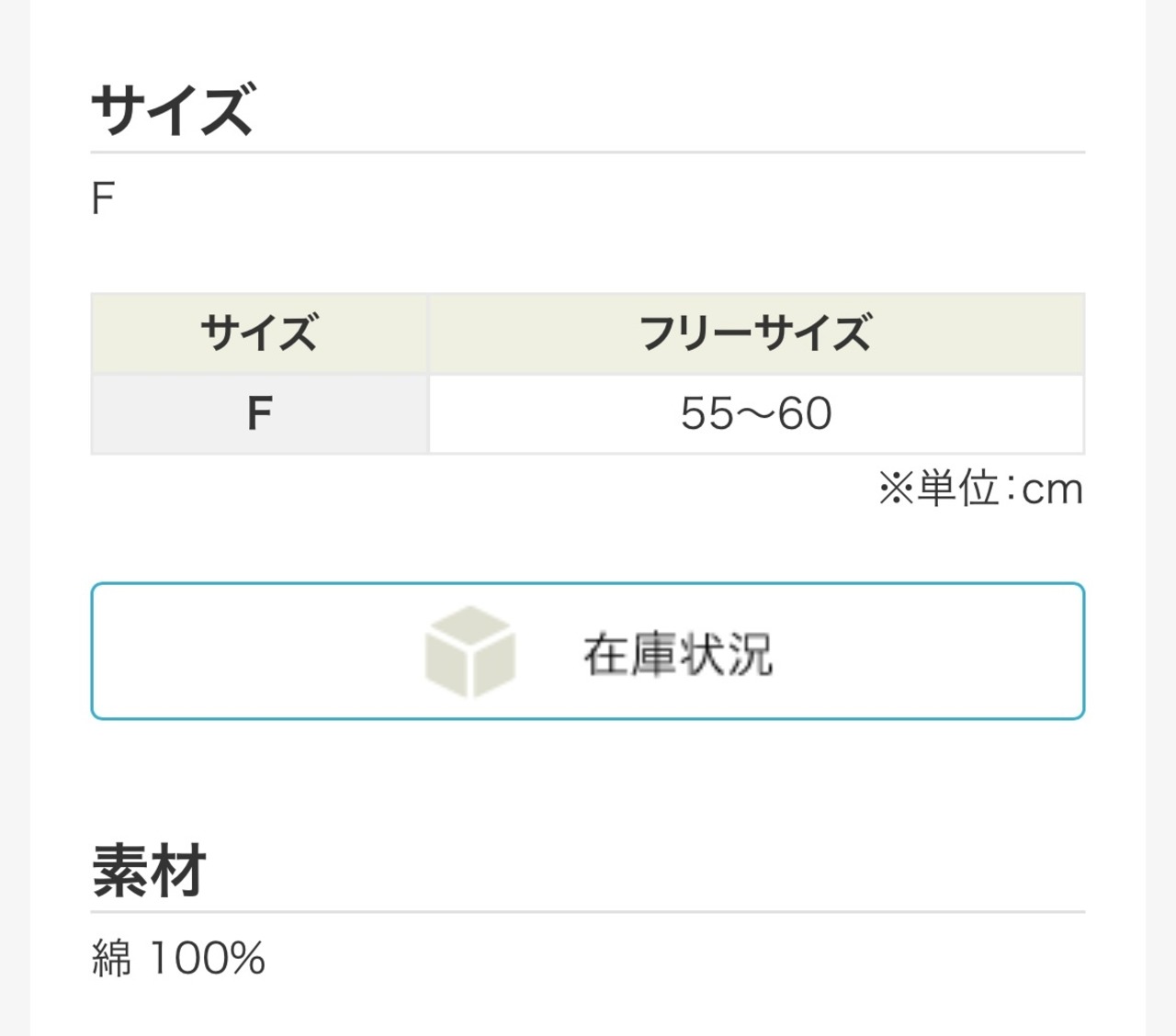1176x1036 pixels.
Task: Click the 単位 text in the note
Action: tap(958, 489)
